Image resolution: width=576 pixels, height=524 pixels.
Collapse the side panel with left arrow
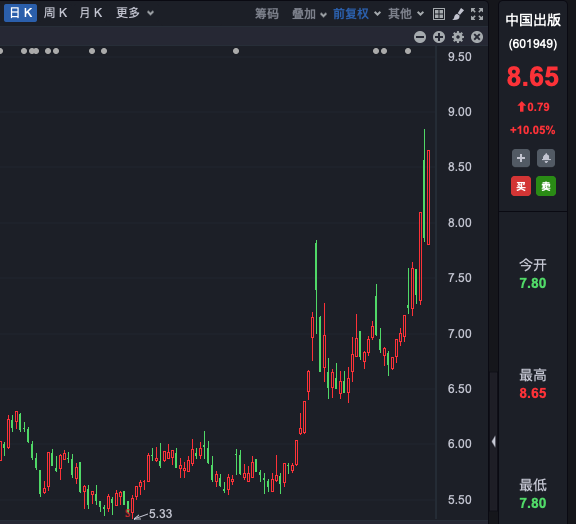tap(494, 441)
